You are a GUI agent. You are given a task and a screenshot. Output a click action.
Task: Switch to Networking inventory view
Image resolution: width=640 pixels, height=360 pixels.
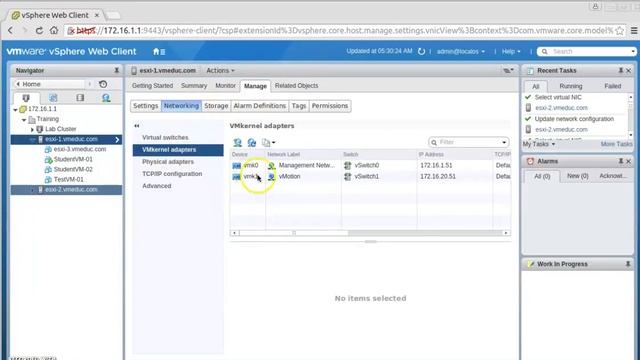[106, 98]
